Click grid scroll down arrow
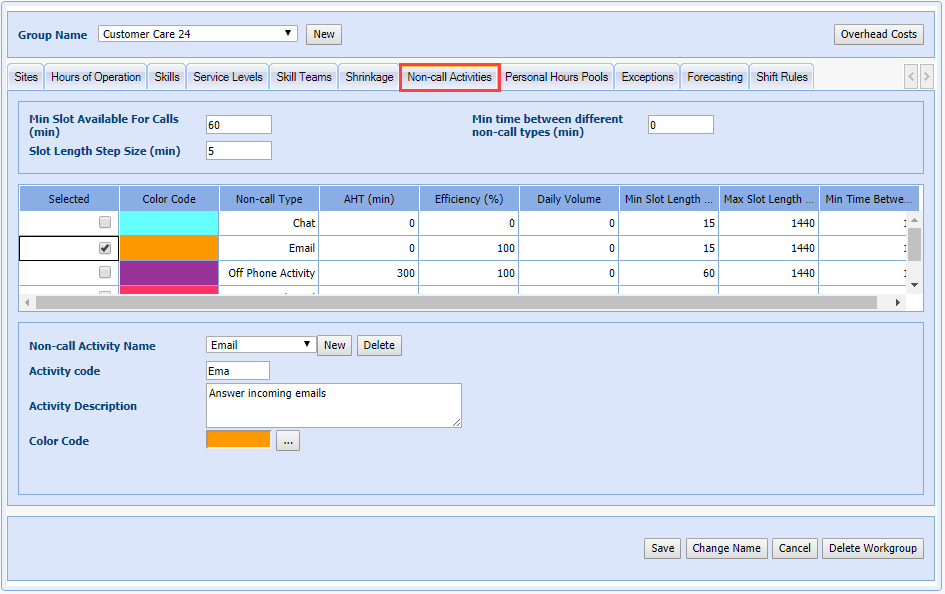The width and height of the screenshot is (945, 594). [913, 285]
